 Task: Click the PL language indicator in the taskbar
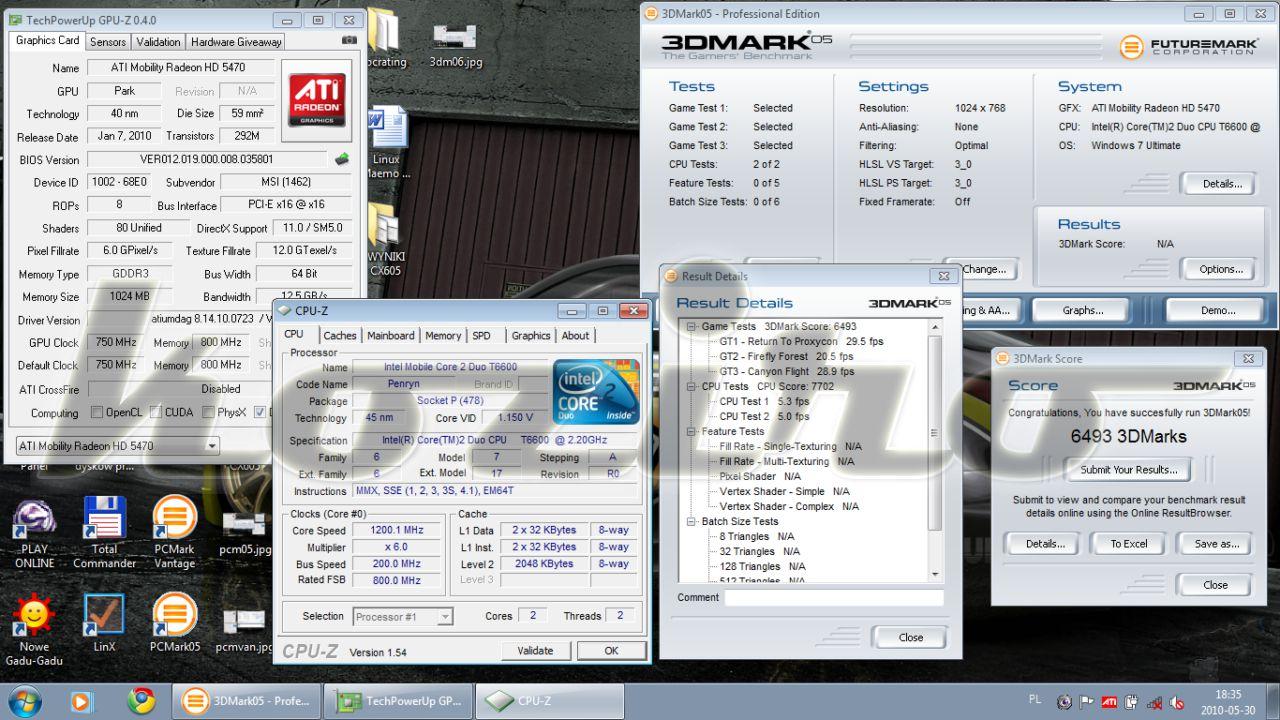pos(1035,698)
